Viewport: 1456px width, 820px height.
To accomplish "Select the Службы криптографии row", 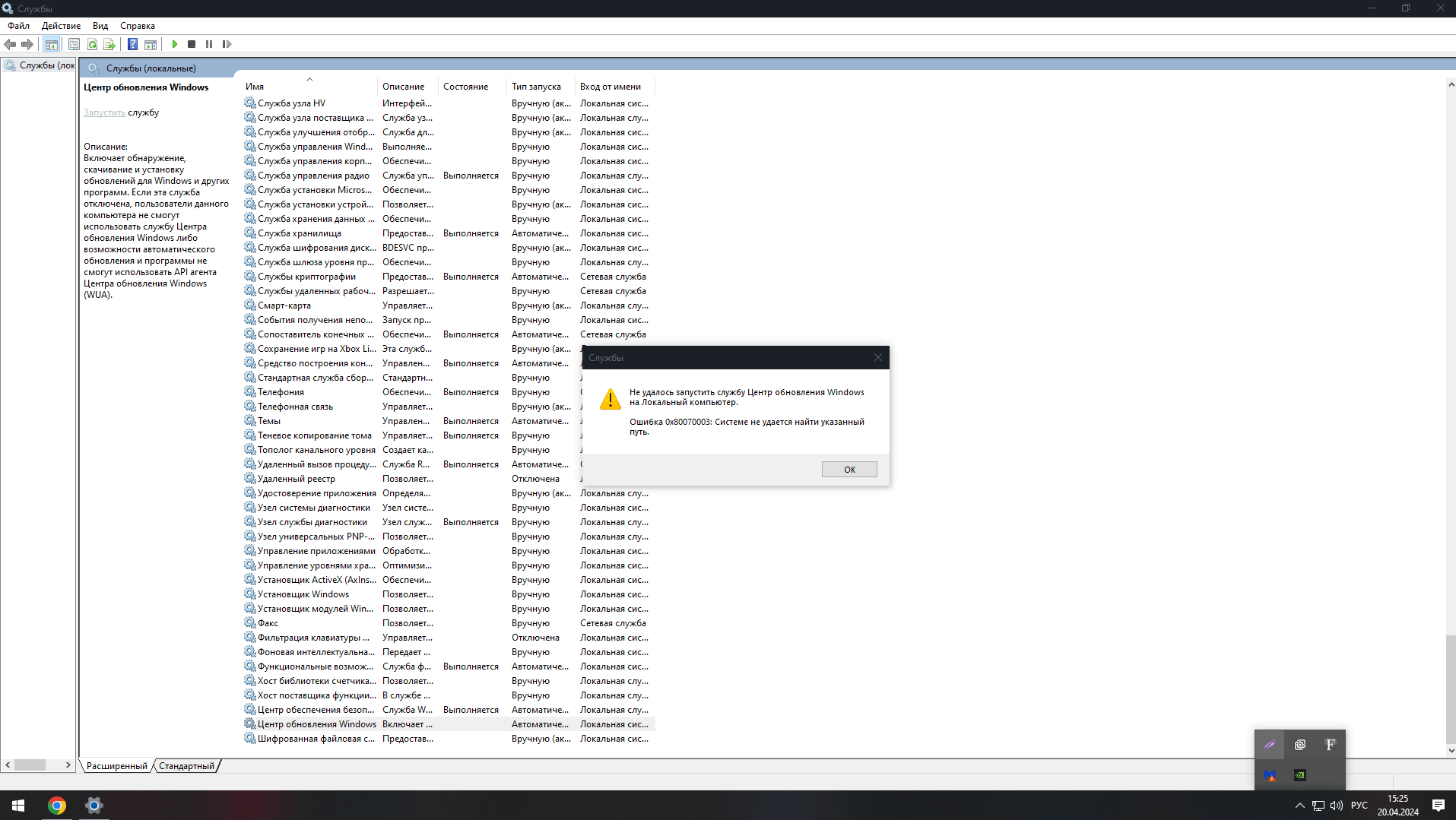I will tap(449, 277).
